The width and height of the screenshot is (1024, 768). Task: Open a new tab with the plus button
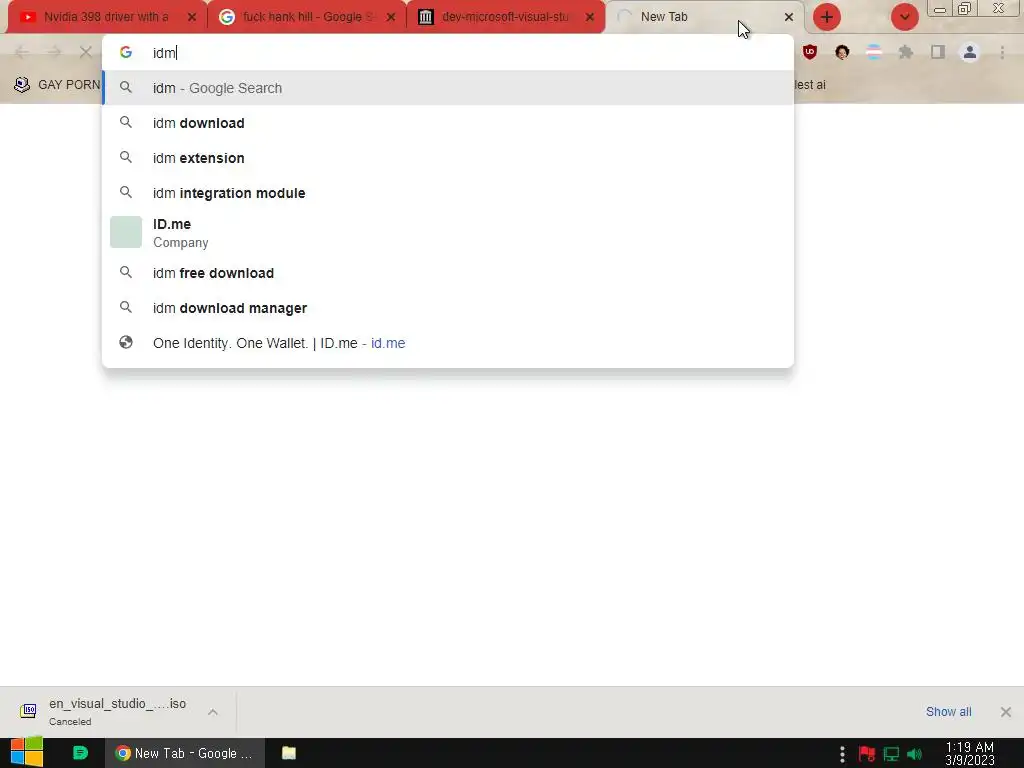click(827, 17)
